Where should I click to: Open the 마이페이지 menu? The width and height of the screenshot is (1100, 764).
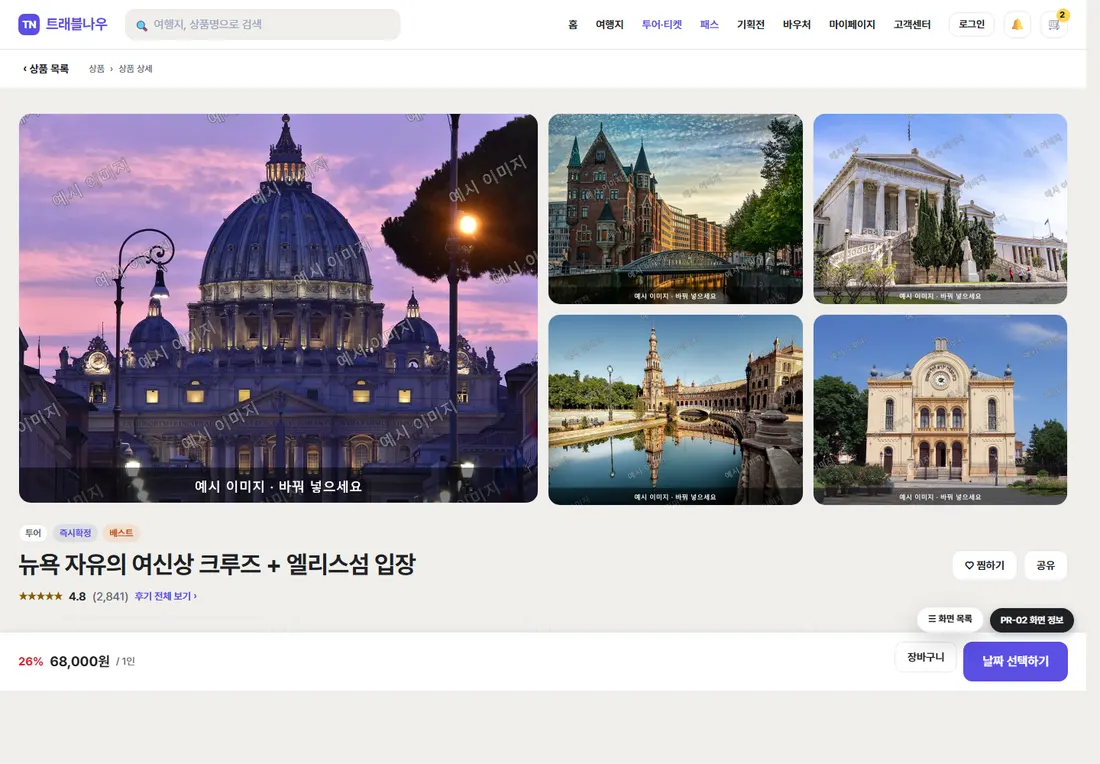852,25
